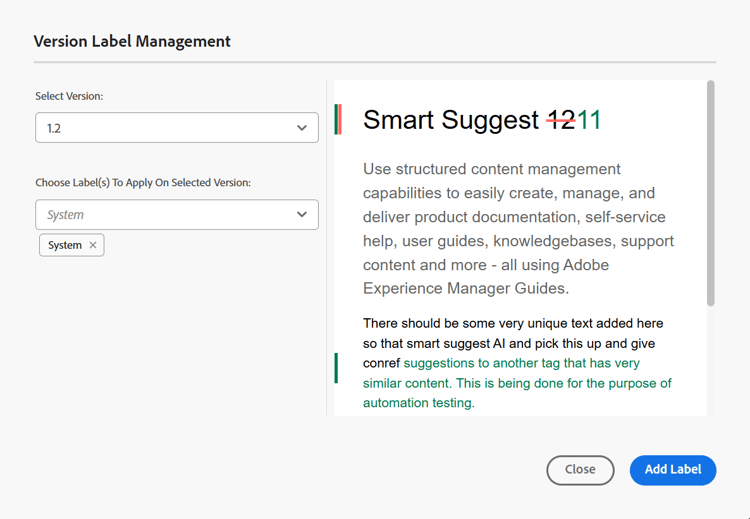This screenshot has height=519, width=750.
Task: Click the chevron in the label dropdown
Action: pyautogui.click(x=301, y=214)
